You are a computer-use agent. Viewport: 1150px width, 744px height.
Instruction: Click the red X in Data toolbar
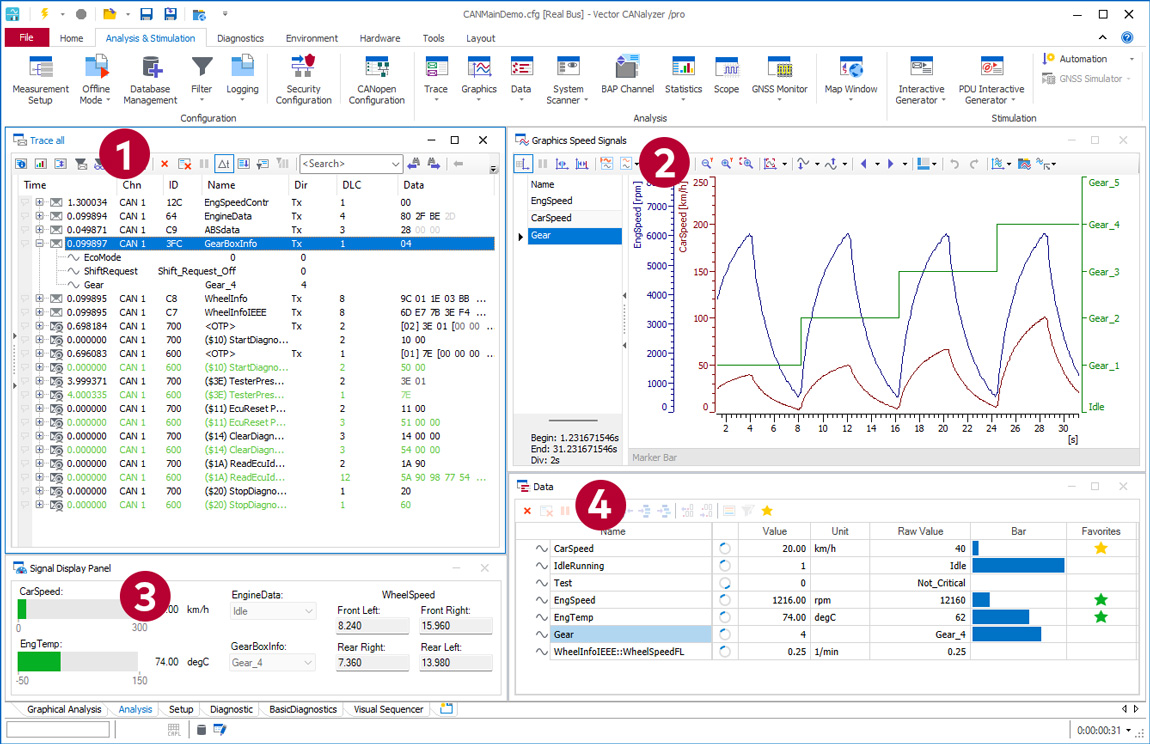tap(527, 511)
